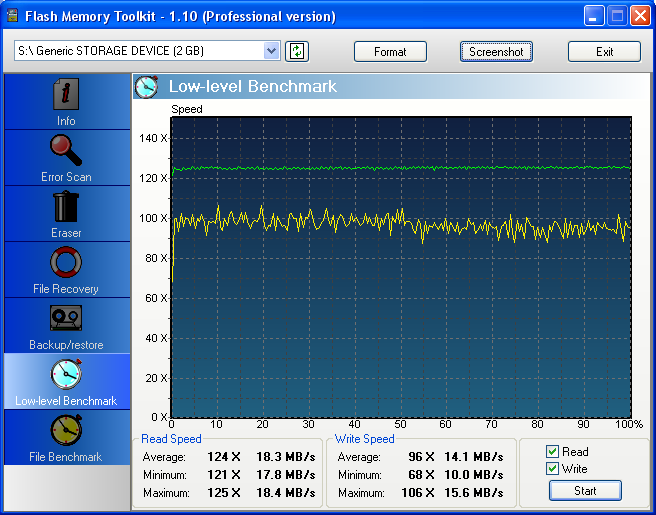
Task: Click the Error Scan sidebar label
Action: click(x=66, y=177)
